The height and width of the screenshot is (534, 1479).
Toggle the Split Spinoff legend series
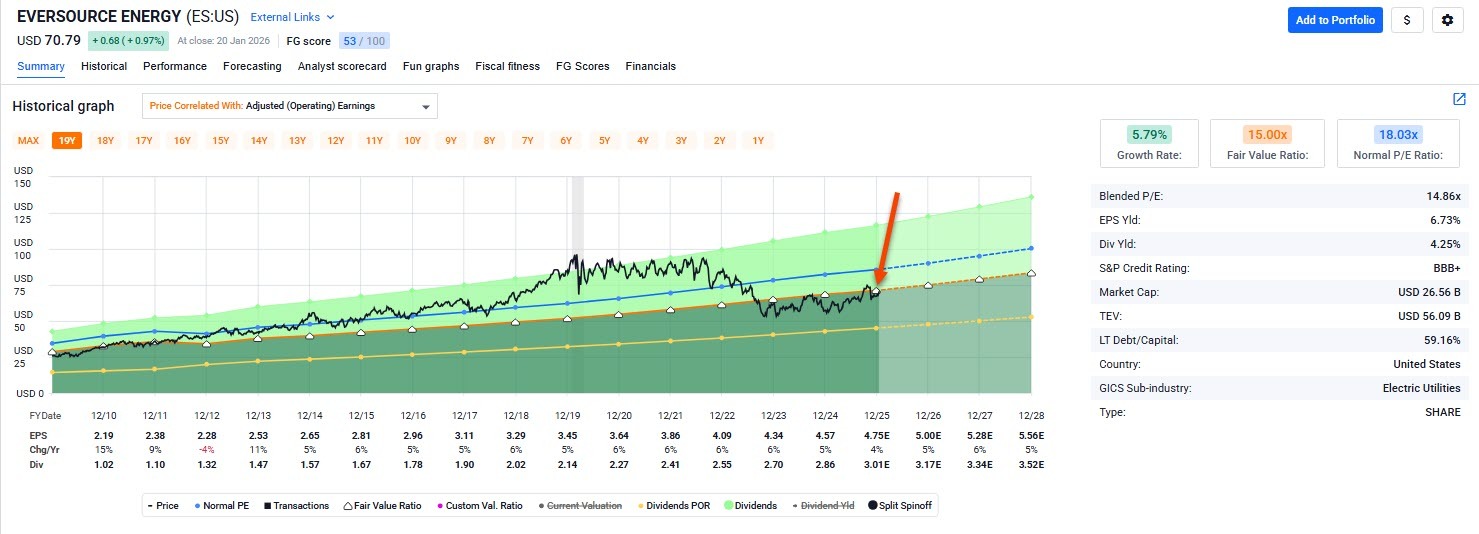(900, 506)
